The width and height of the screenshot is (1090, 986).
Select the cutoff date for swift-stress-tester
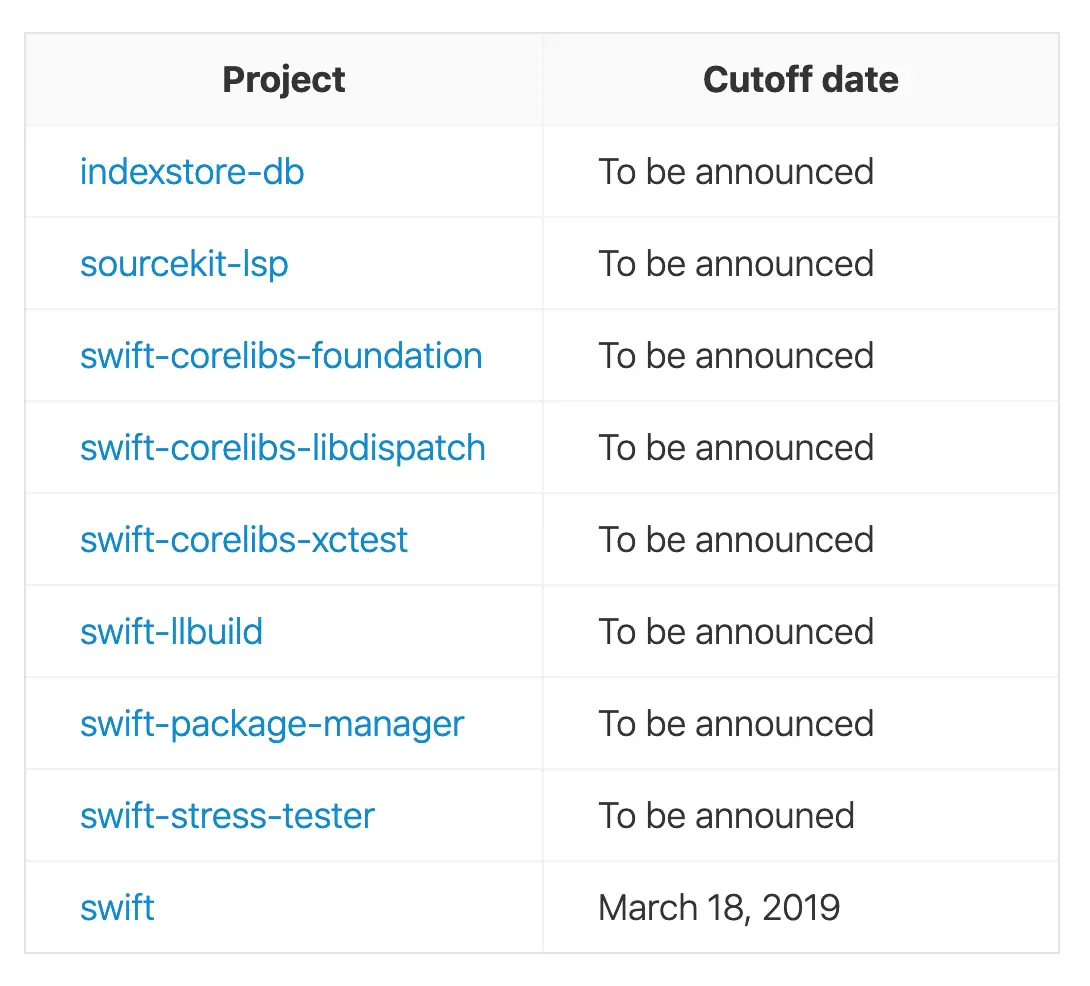(x=726, y=816)
